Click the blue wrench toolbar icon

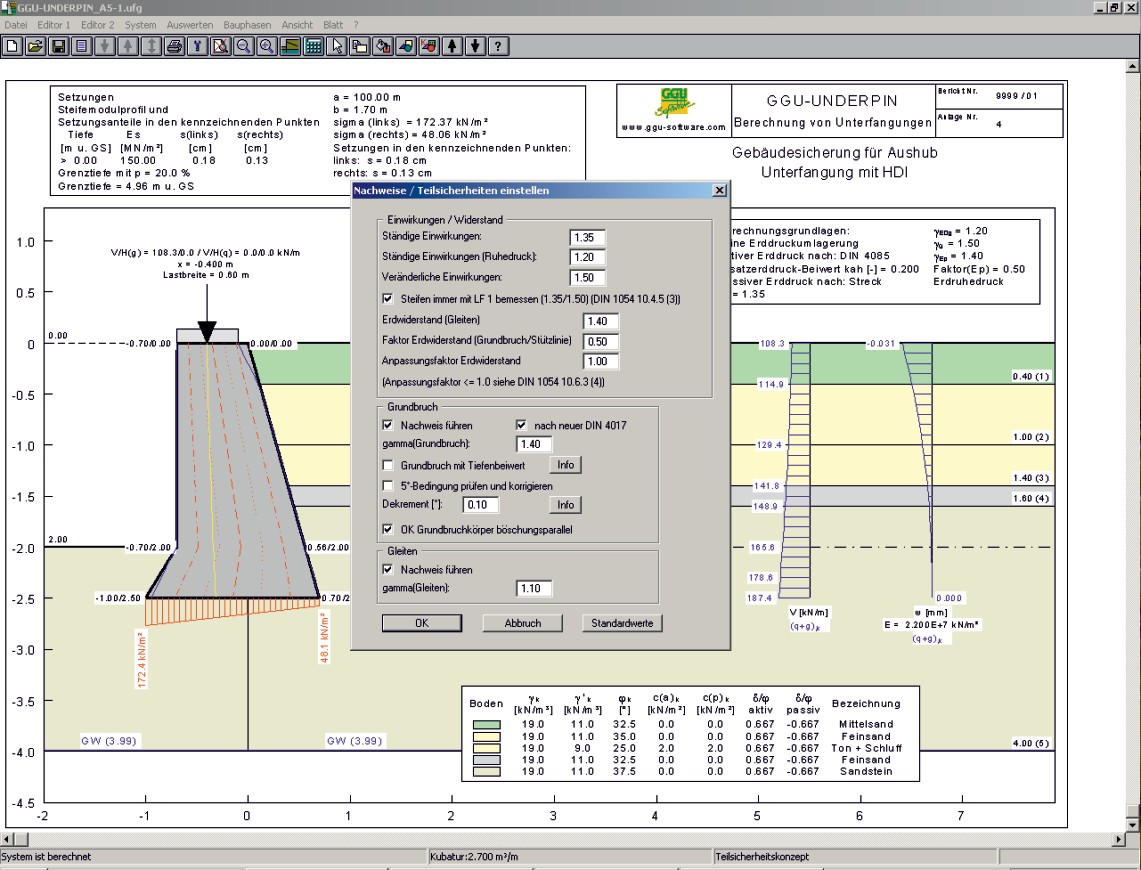click(x=197, y=47)
